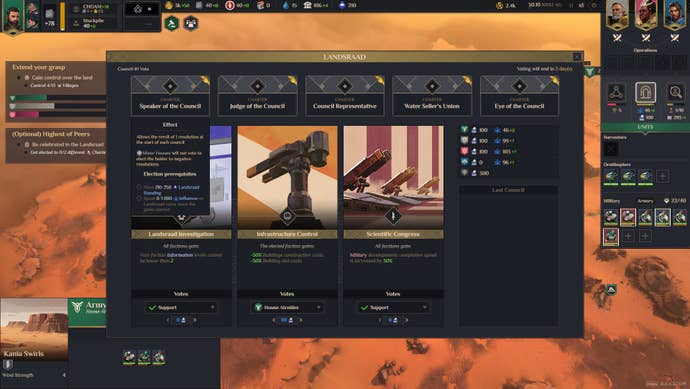This screenshot has height=389, width=690.
Task: Open the Scientific Congress resolution title
Action: click(393, 234)
